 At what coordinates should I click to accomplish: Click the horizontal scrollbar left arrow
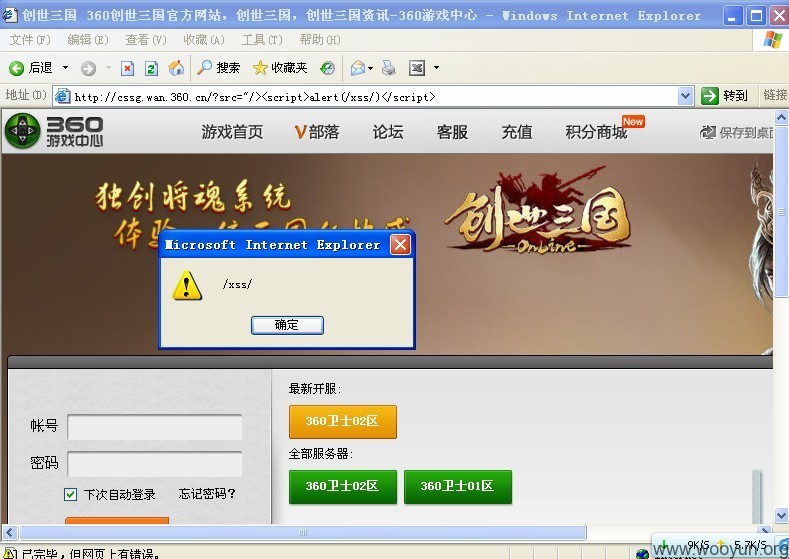[x=9, y=532]
